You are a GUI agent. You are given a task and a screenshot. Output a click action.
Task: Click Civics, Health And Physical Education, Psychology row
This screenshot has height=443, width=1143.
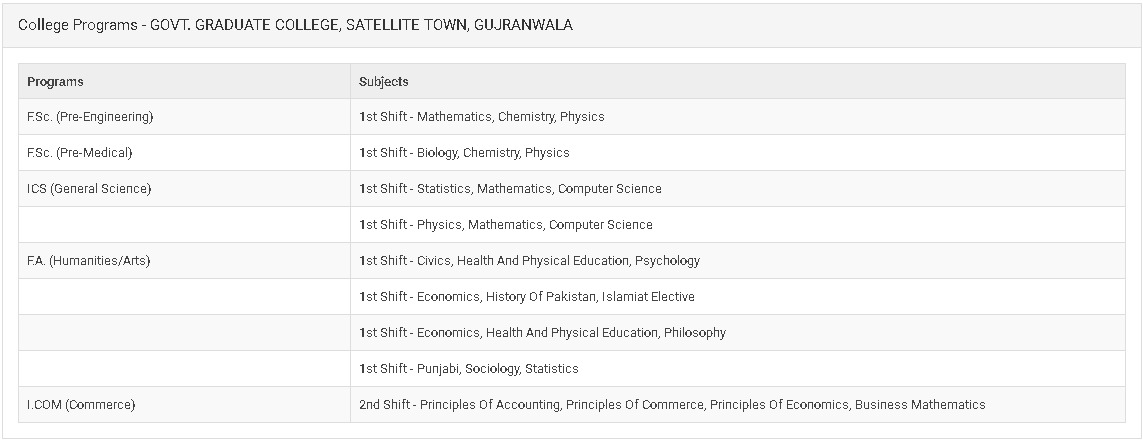coord(529,261)
